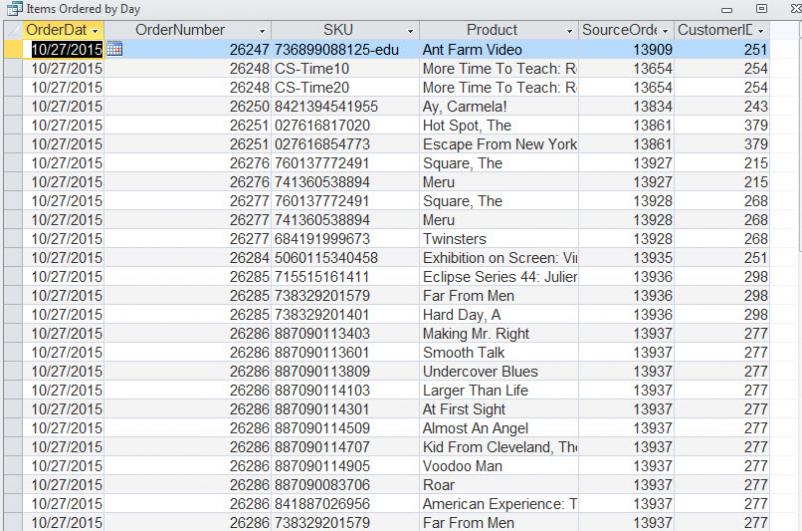Click OrderNumber cell 26250
The height and width of the screenshot is (531, 802).
[188, 106]
